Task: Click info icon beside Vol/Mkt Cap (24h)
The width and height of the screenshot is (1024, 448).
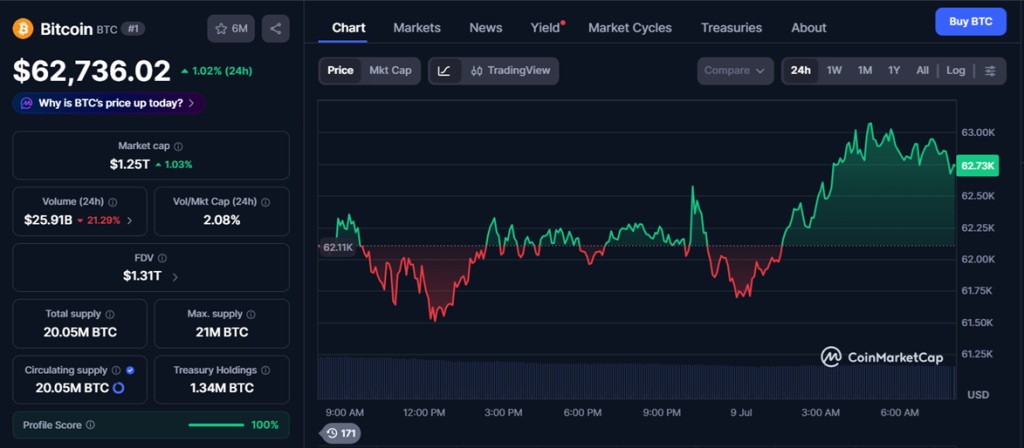Action: (x=265, y=202)
